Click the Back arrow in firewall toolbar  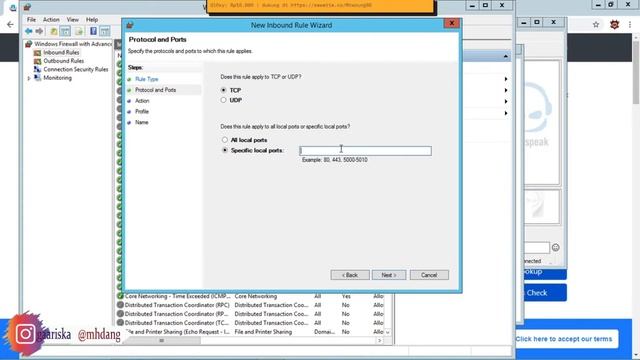[x=29, y=31]
